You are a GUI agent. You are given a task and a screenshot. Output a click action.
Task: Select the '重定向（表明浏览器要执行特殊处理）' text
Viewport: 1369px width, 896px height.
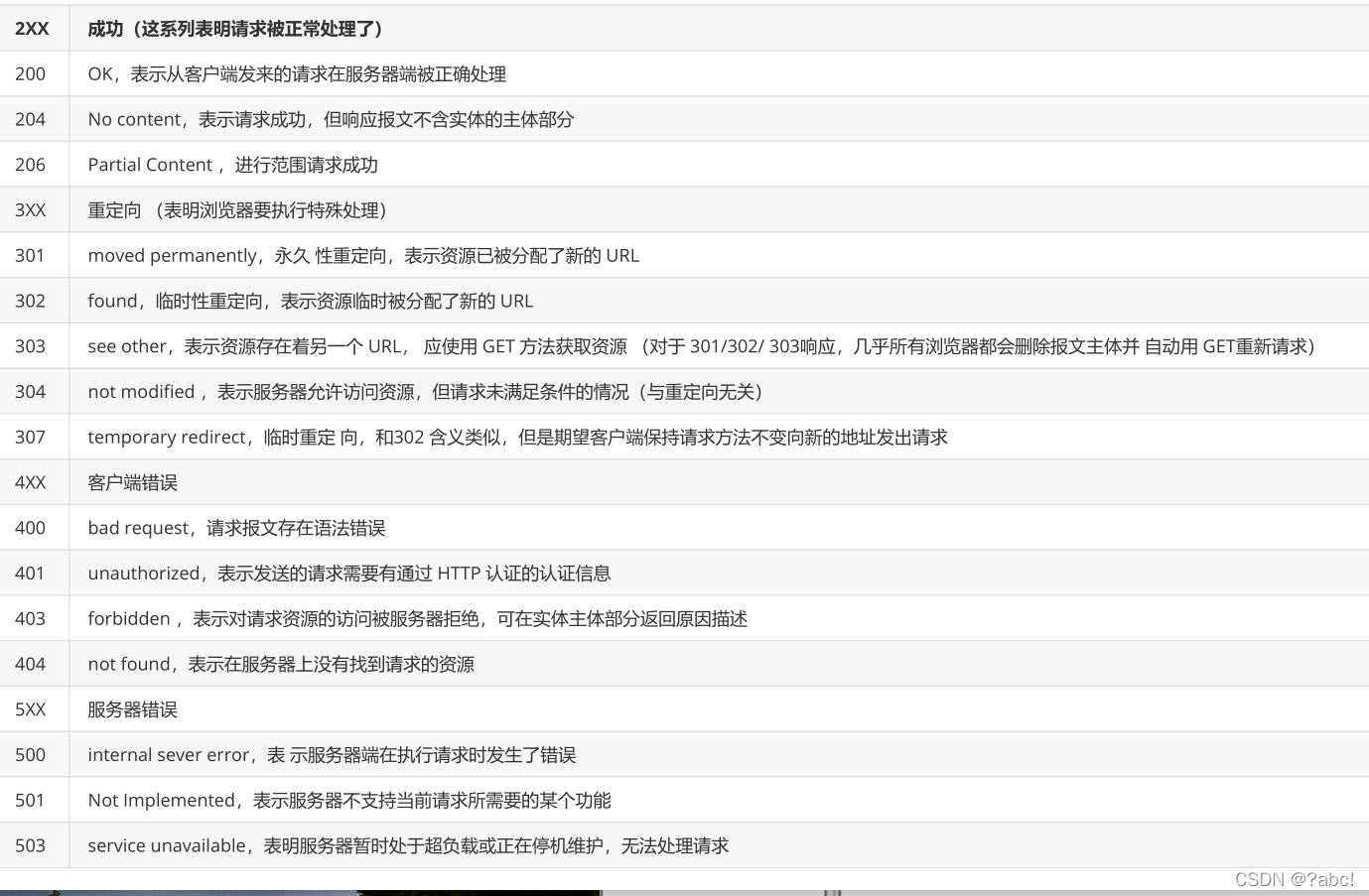pyautogui.click(x=237, y=210)
